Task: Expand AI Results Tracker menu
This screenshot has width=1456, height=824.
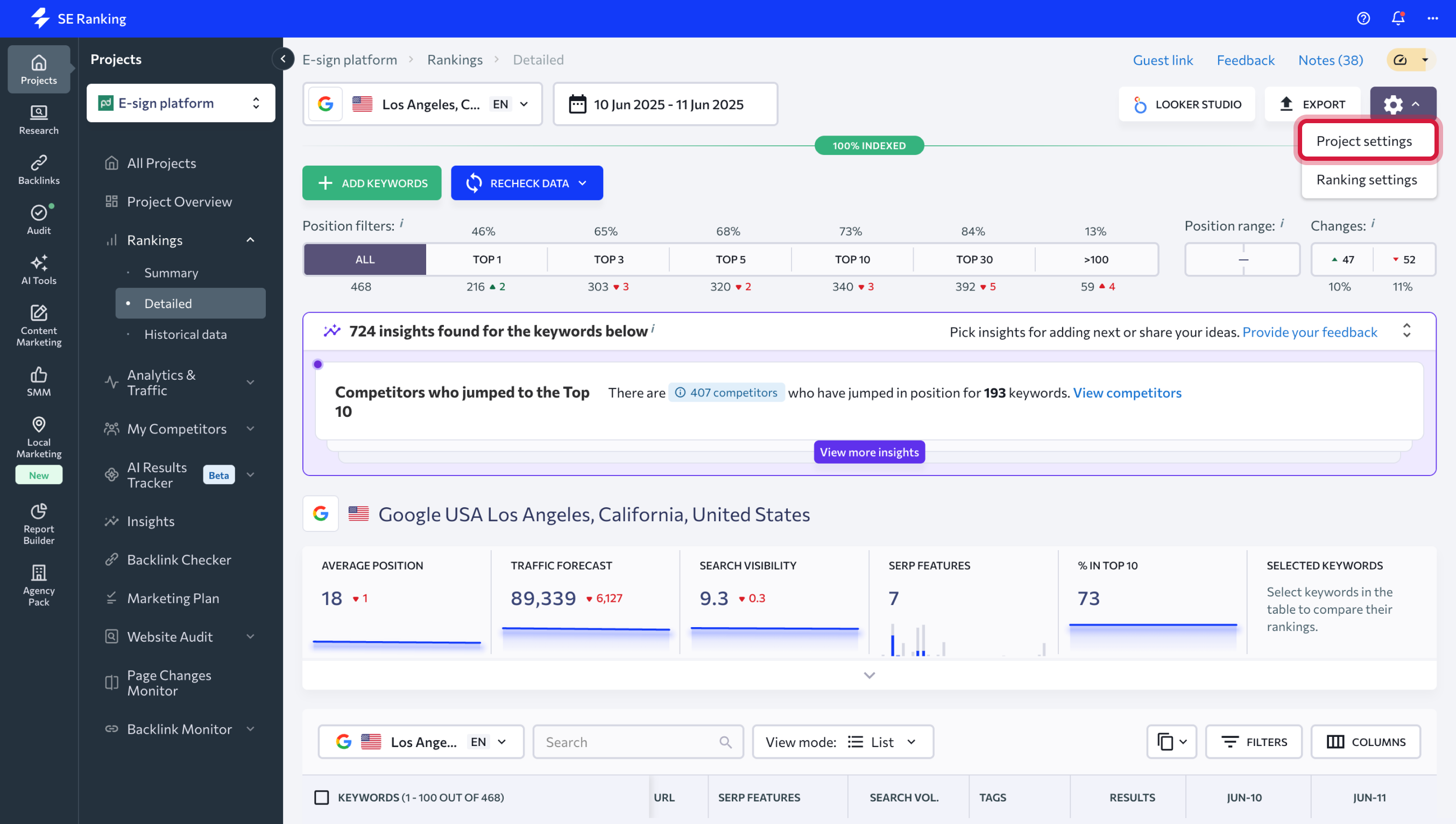Action: click(250, 475)
